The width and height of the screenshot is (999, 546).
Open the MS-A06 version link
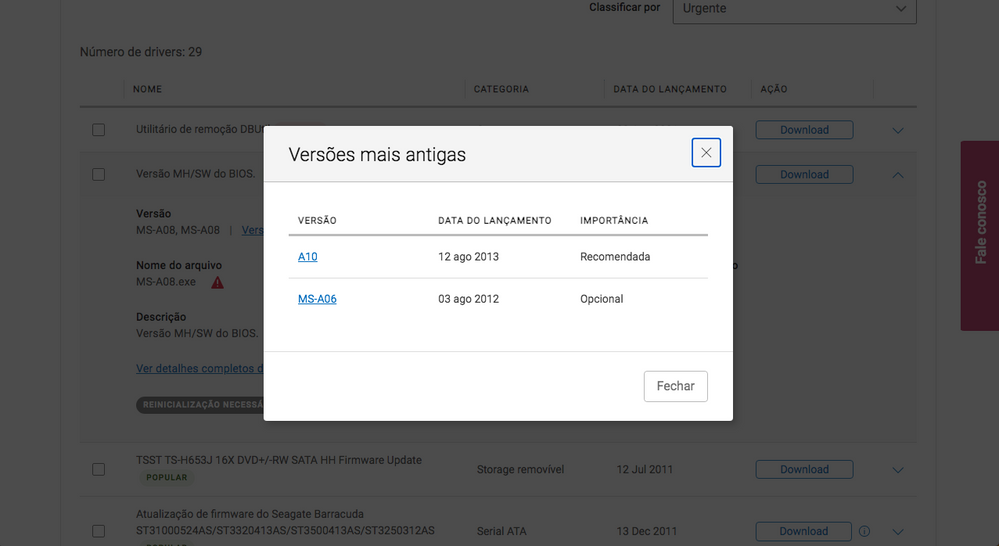tap(317, 299)
